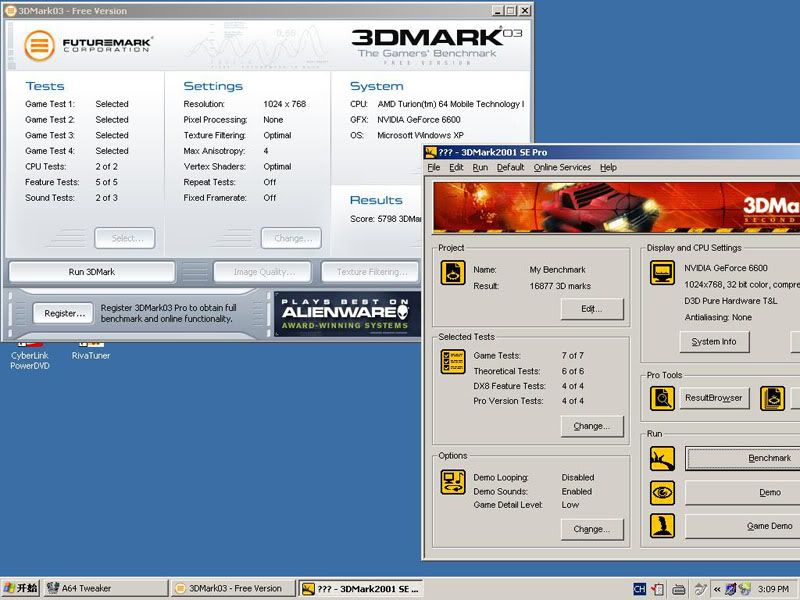Click the joystick icon beside Game Demo

(x=662, y=525)
